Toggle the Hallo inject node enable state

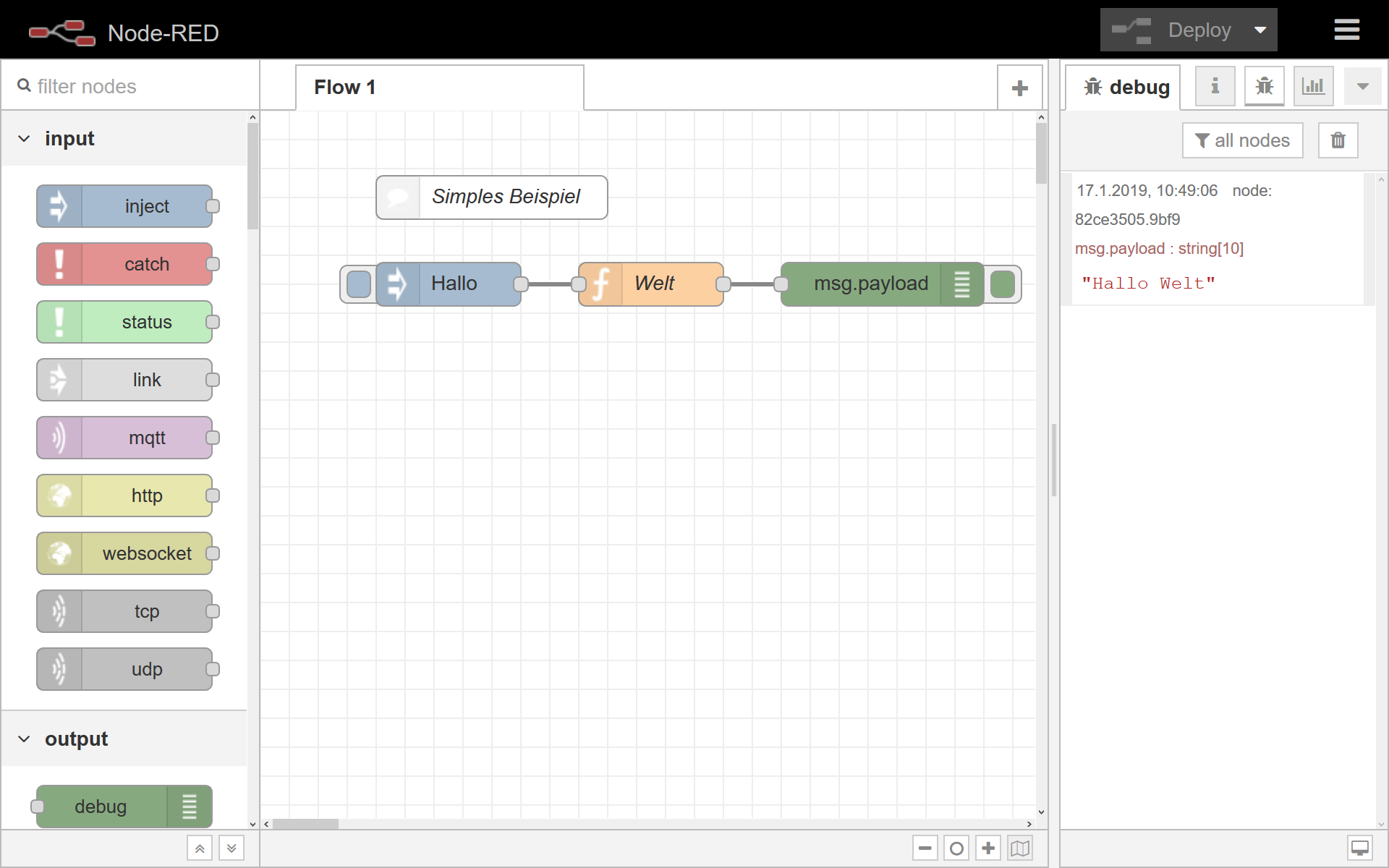(x=358, y=284)
